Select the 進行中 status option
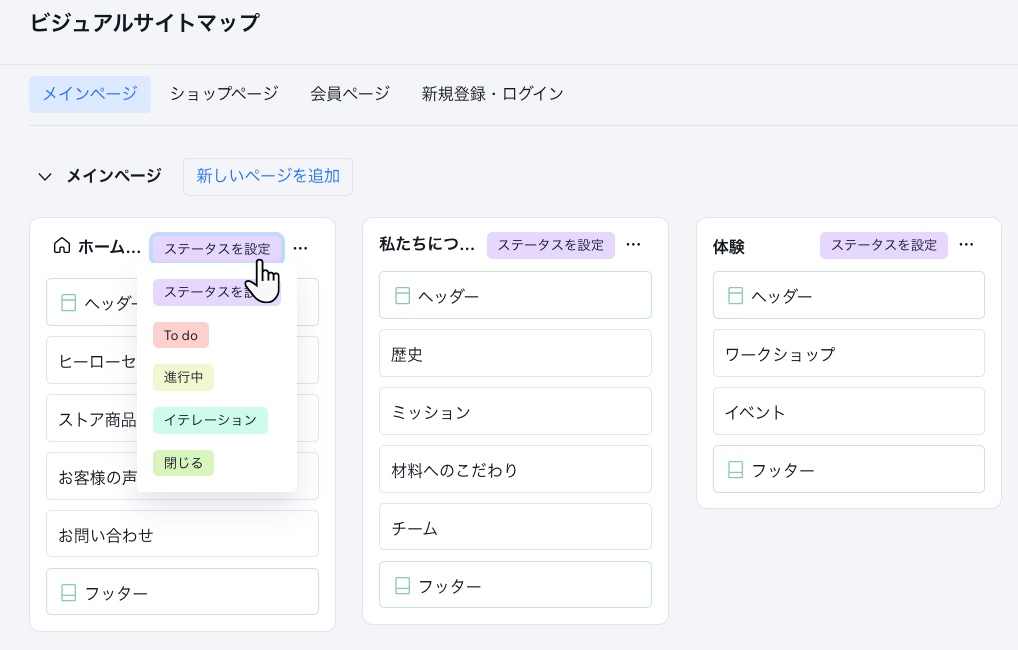 (x=183, y=377)
